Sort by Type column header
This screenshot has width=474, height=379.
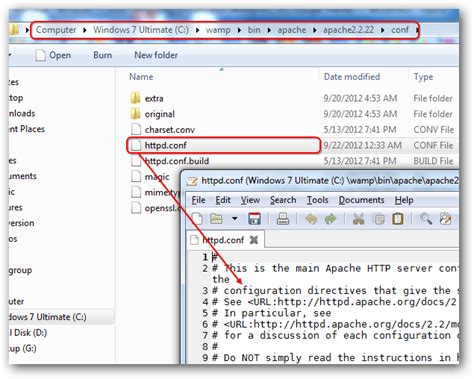(423, 77)
